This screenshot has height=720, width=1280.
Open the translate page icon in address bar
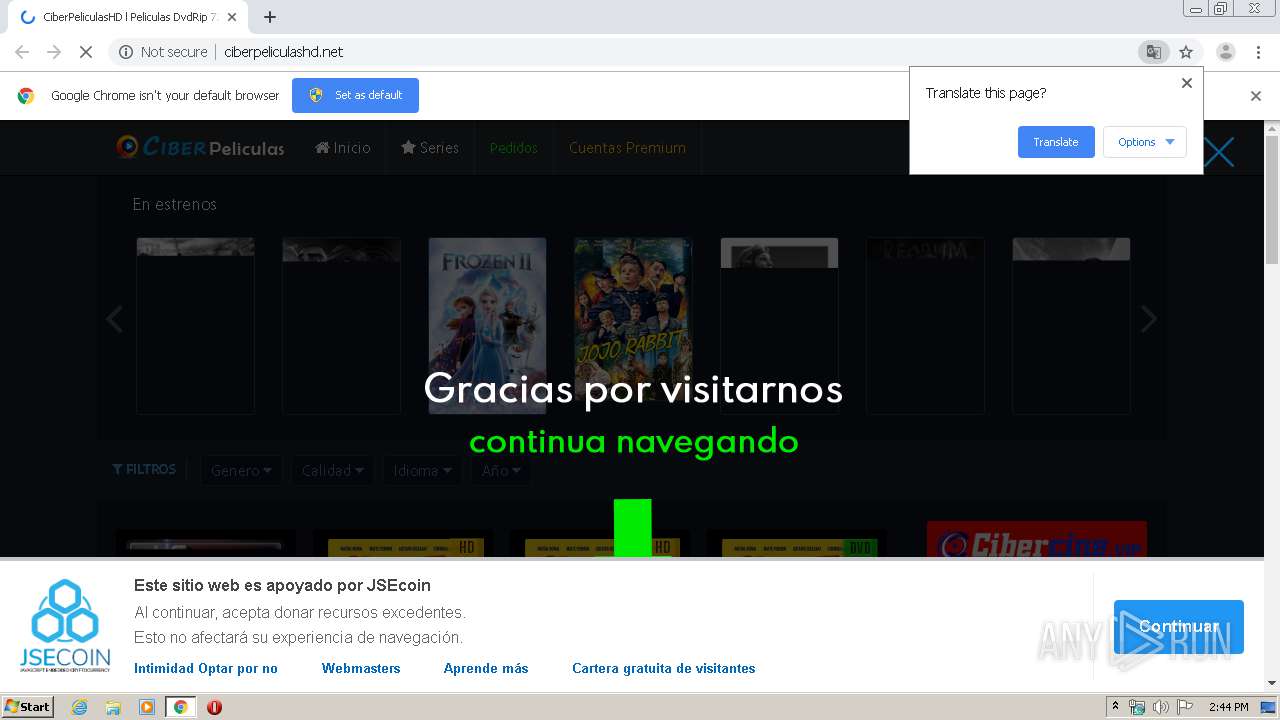point(1153,52)
